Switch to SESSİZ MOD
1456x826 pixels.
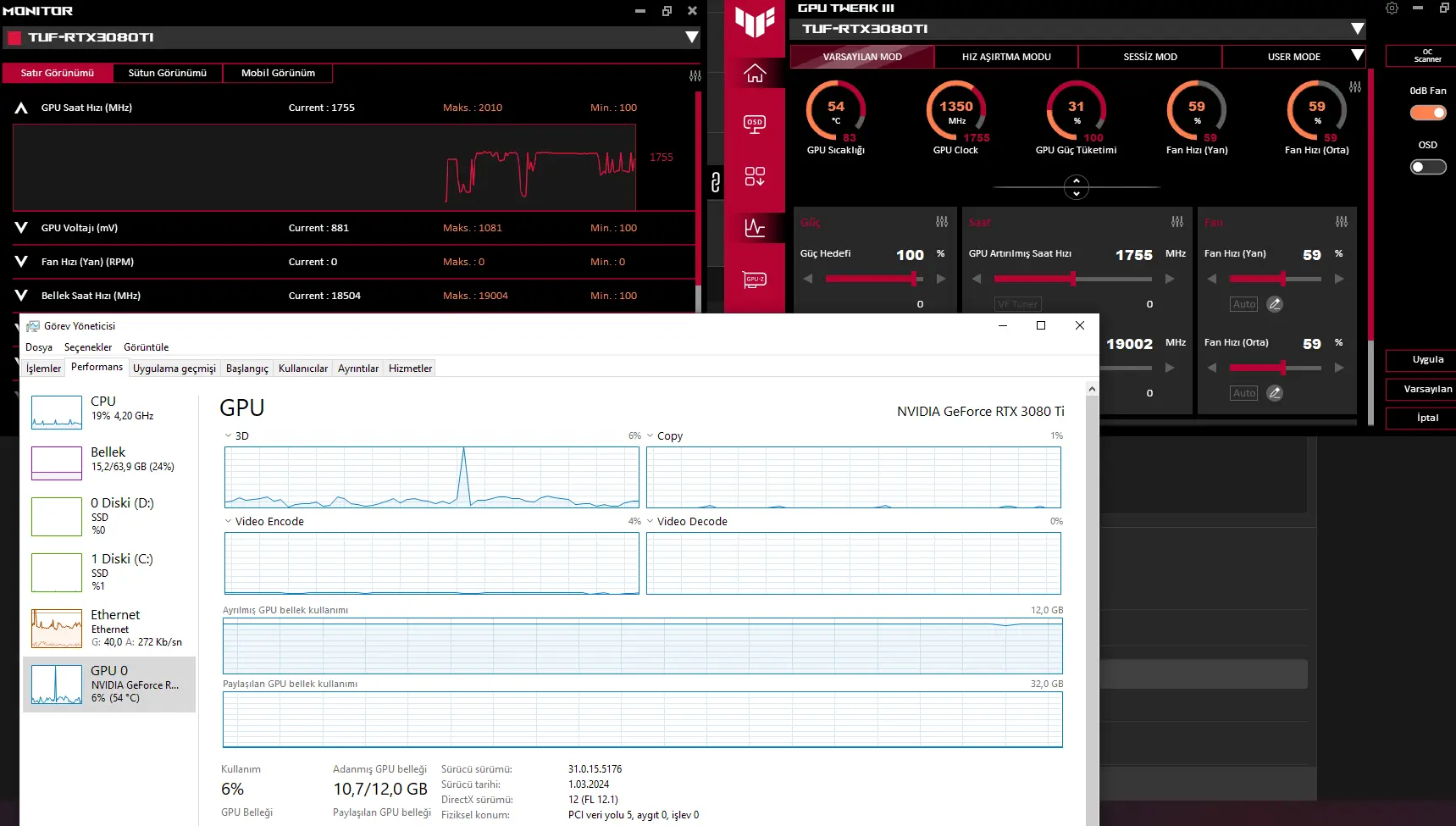1150,57
